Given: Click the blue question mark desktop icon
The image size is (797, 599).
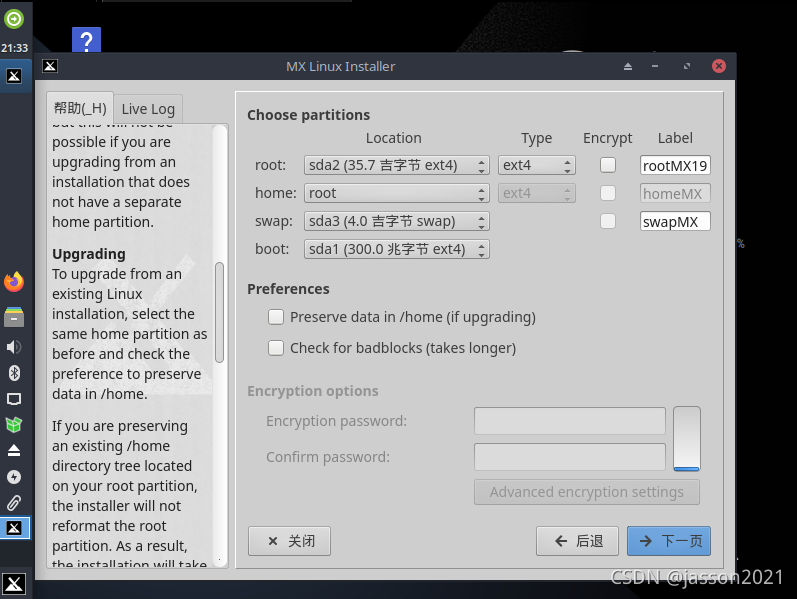Looking at the screenshot, I should coord(86,40).
